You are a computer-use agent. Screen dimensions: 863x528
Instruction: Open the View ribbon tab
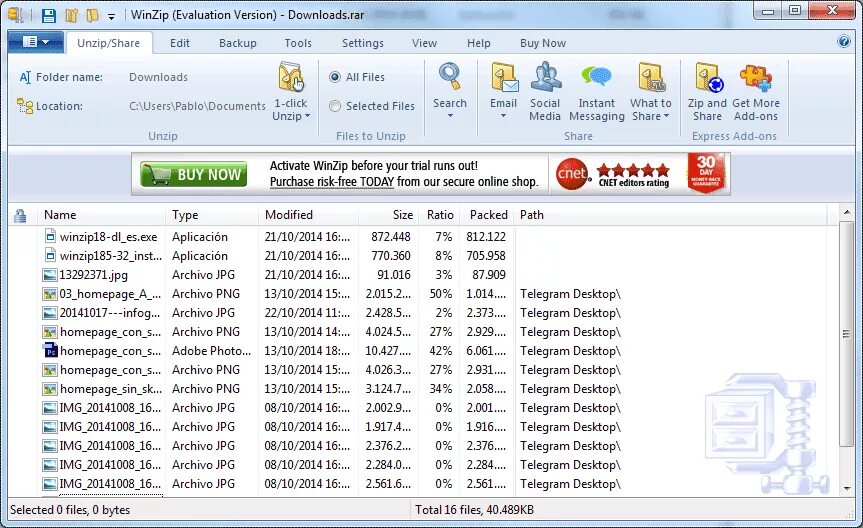(424, 43)
